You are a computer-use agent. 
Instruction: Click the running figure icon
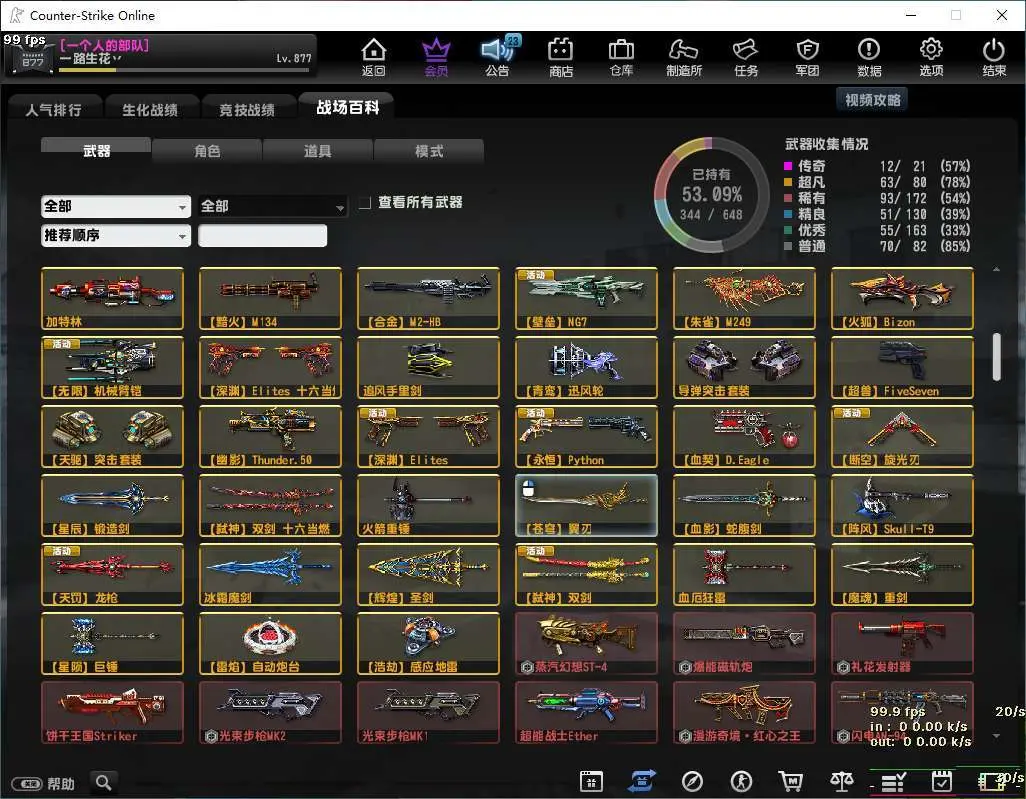coord(741,781)
